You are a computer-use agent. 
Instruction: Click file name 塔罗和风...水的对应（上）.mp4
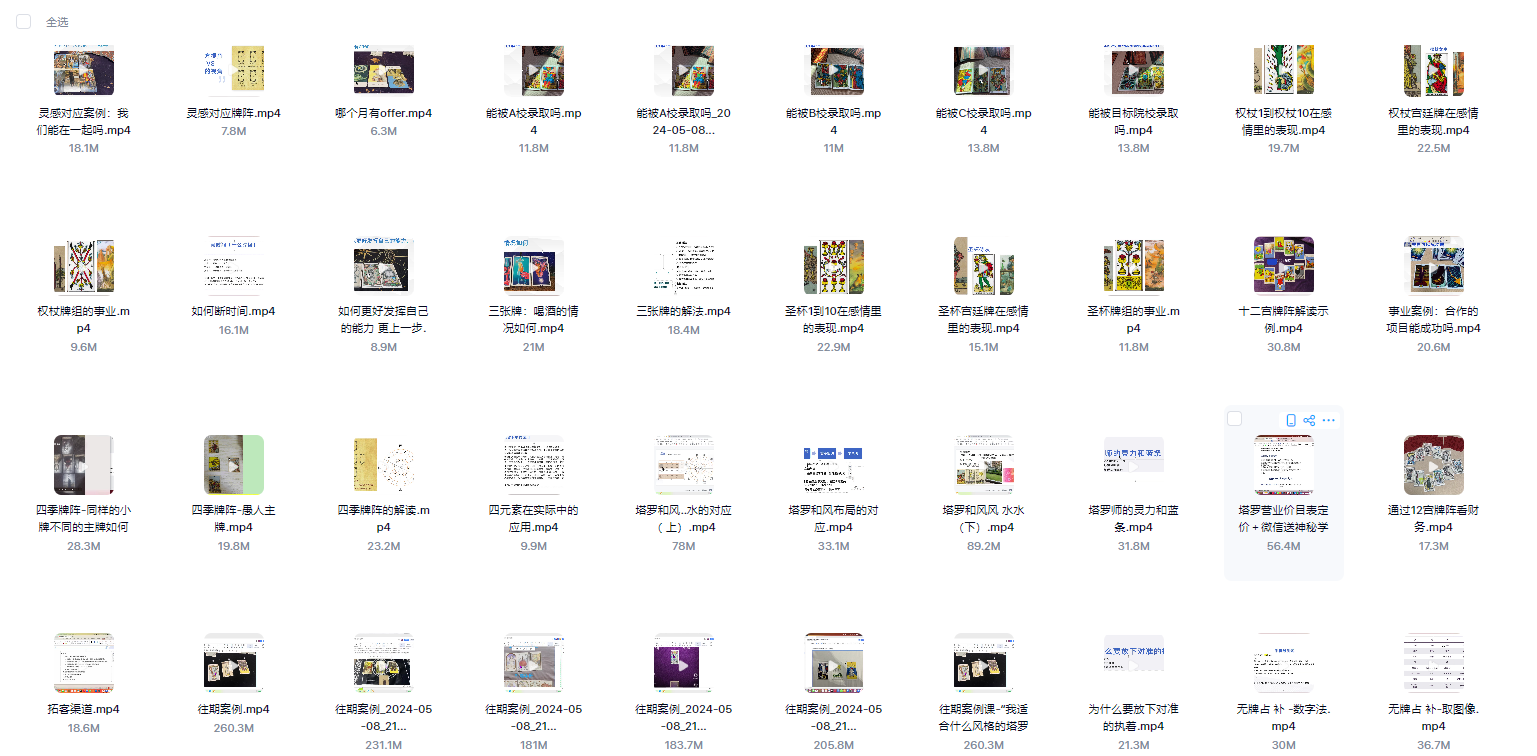684,518
